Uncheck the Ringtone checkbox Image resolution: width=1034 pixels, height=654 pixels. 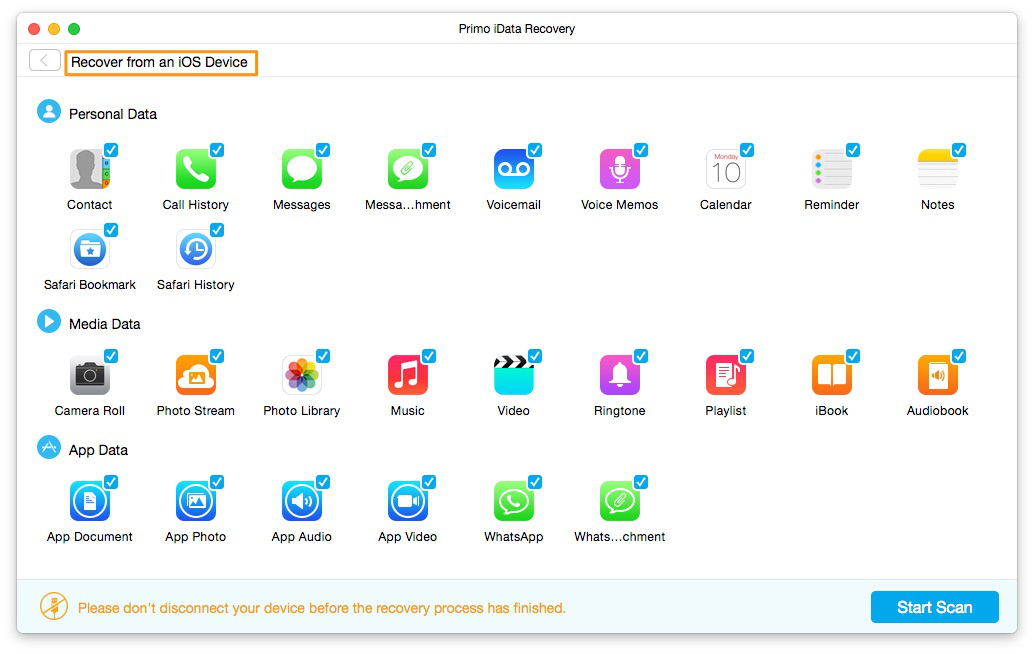[641, 356]
